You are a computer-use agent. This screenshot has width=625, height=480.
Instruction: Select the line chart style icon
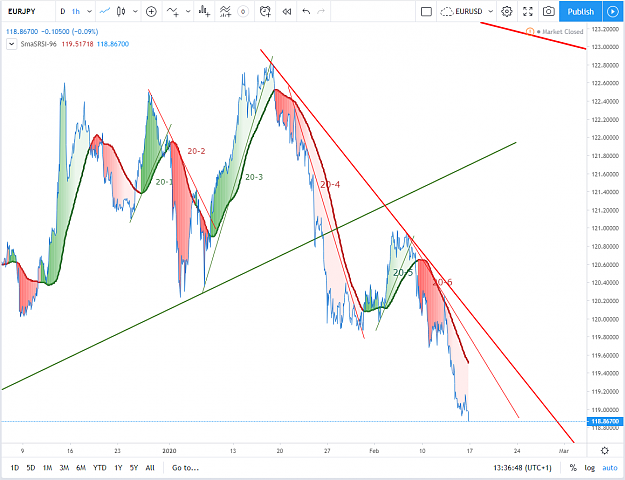click(104, 12)
